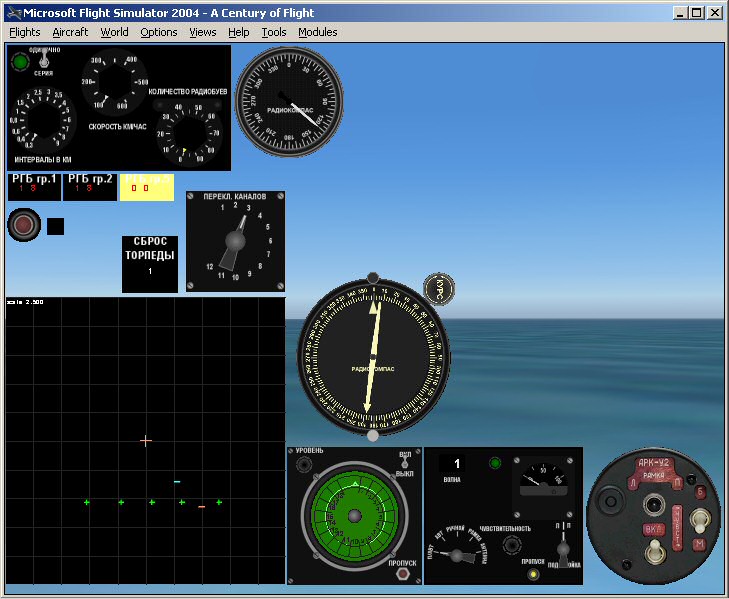
Task: Click the КОЛИЧЕСТВО РАДИОБУЕВ rotary dial
Action: [188, 135]
